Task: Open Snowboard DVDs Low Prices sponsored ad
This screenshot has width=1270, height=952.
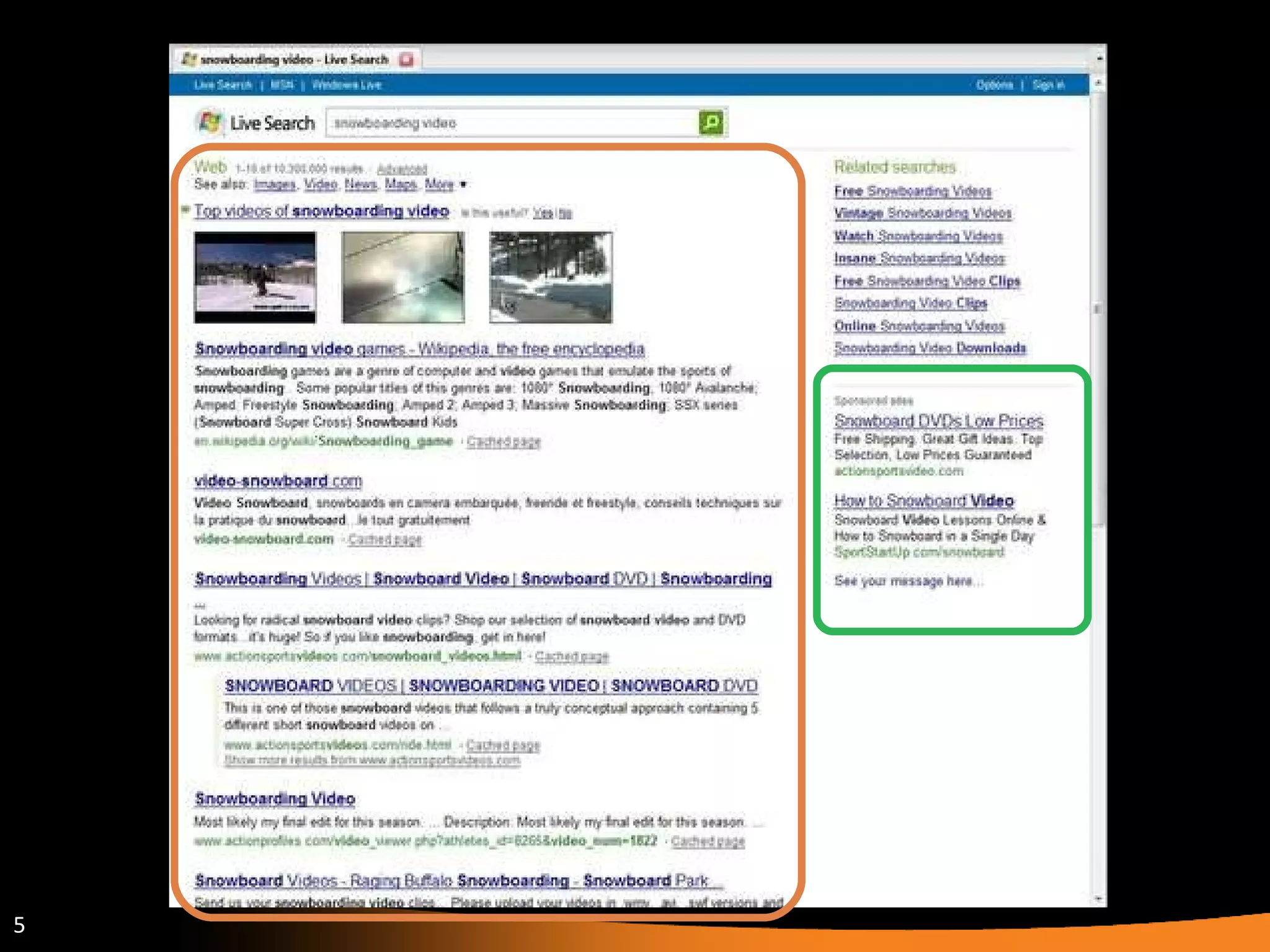Action: (938, 421)
